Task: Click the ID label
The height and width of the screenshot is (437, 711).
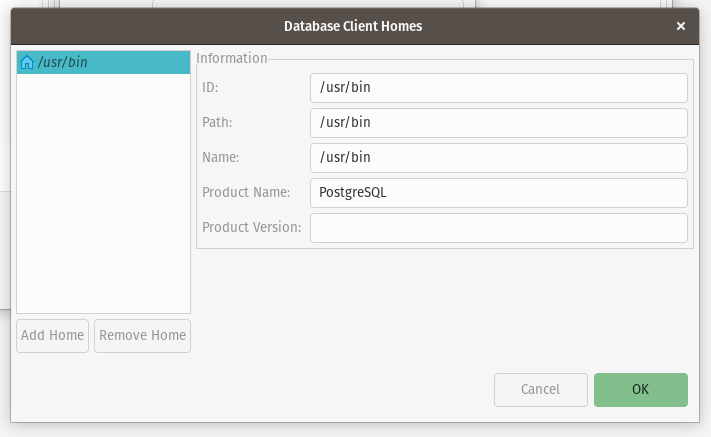Action: [210, 87]
